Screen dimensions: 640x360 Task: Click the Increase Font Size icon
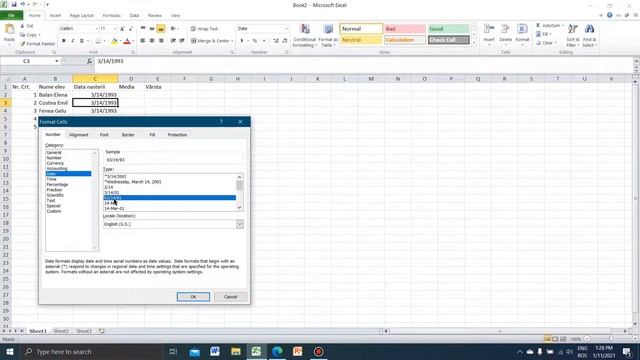coord(122,29)
